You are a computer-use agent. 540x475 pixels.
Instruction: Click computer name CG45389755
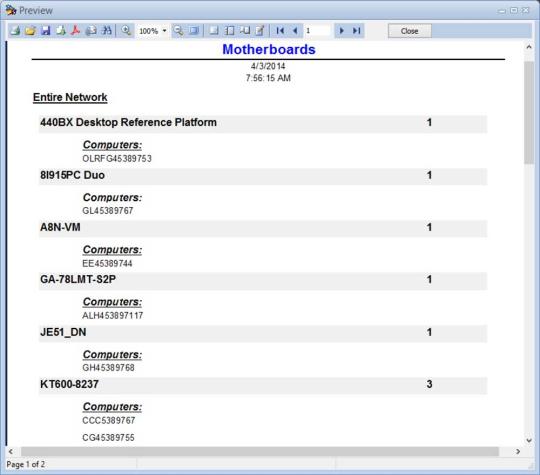(108, 438)
